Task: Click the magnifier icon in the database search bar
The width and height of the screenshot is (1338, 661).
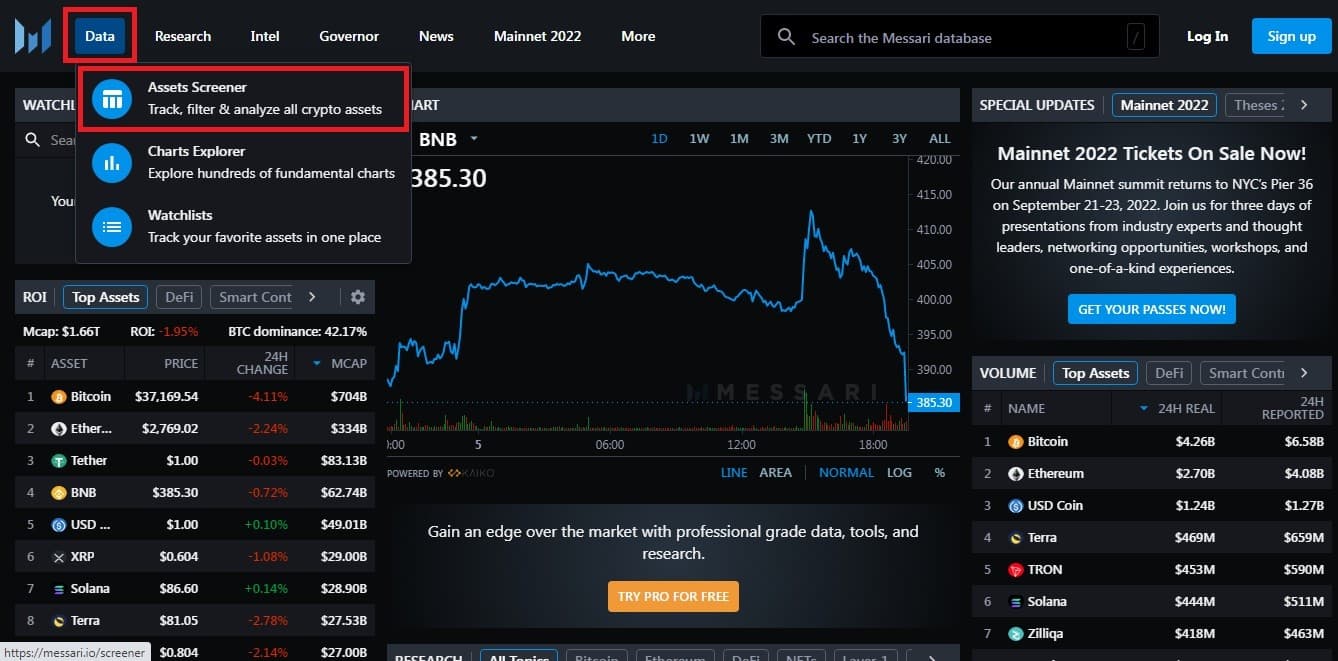Action: (x=787, y=37)
